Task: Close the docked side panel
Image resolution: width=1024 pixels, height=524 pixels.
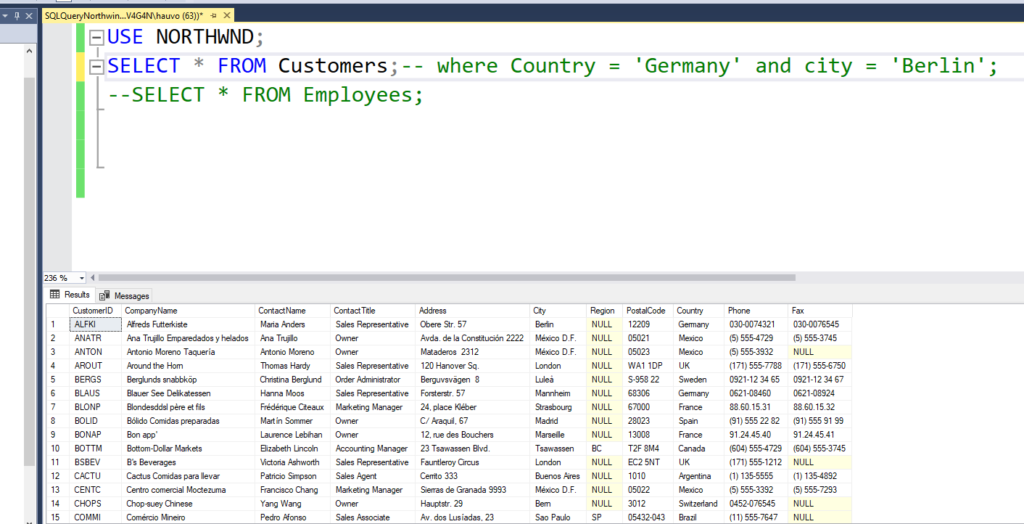Action: pyautogui.click(x=29, y=15)
